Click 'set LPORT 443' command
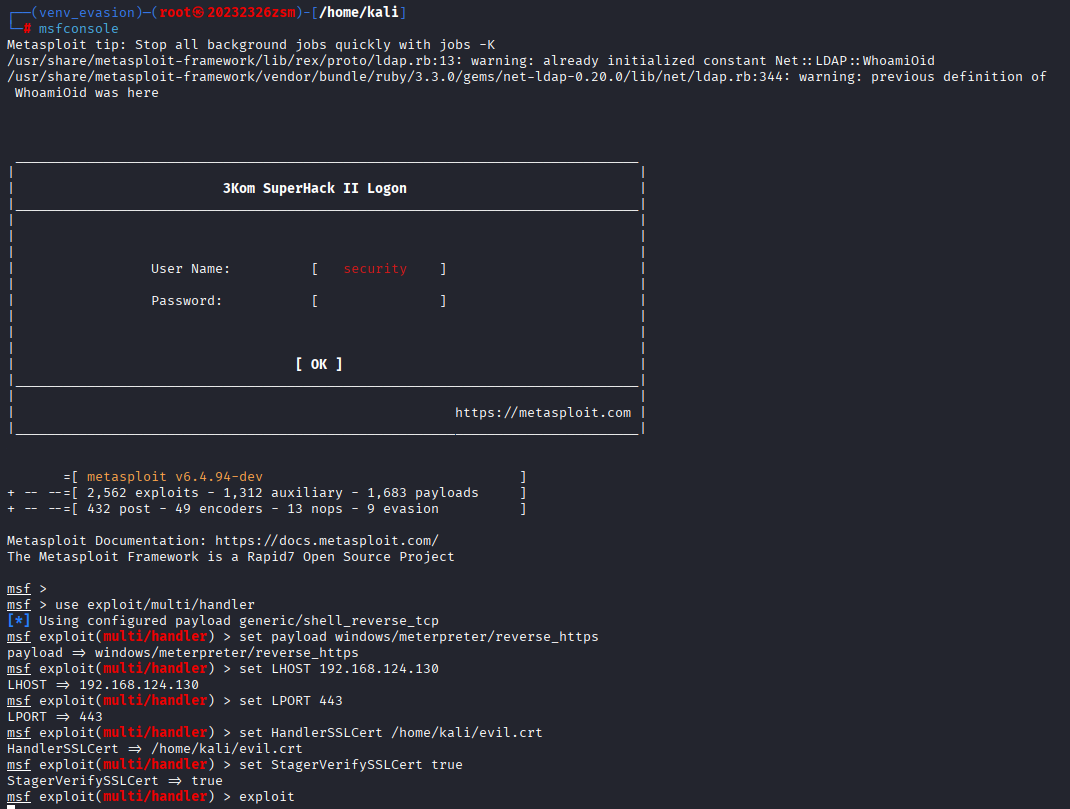The width and height of the screenshot is (1070, 809). pyautogui.click(x=291, y=701)
